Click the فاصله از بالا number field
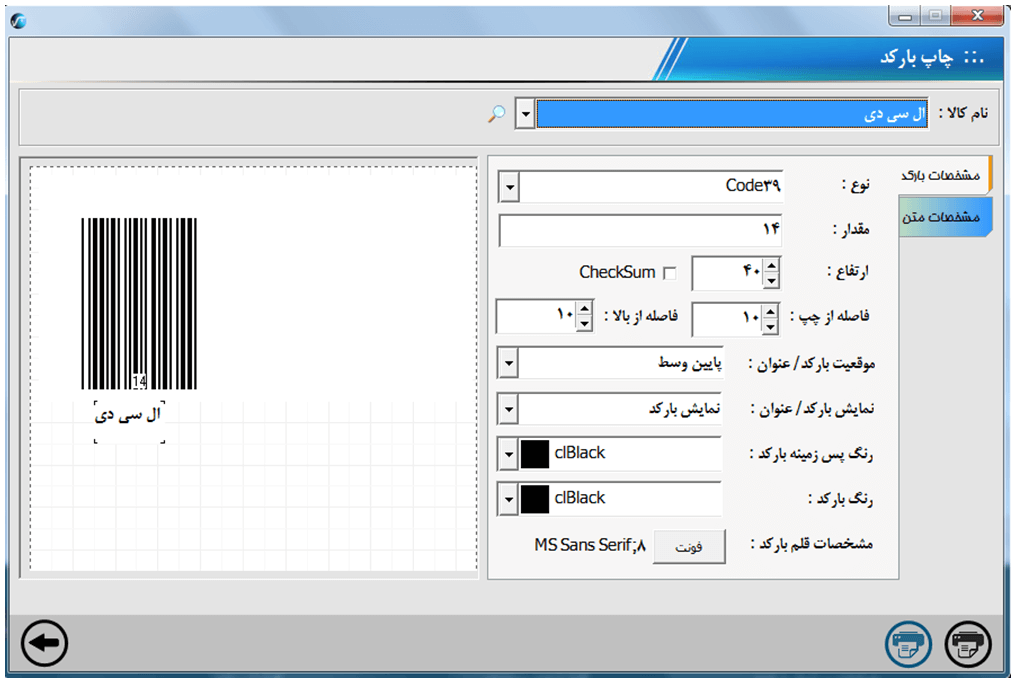 click(x=537, y=316)
